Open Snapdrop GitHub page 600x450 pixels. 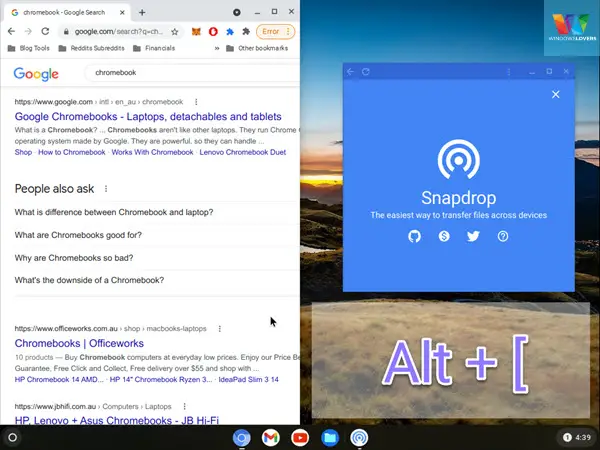(414, 236)
